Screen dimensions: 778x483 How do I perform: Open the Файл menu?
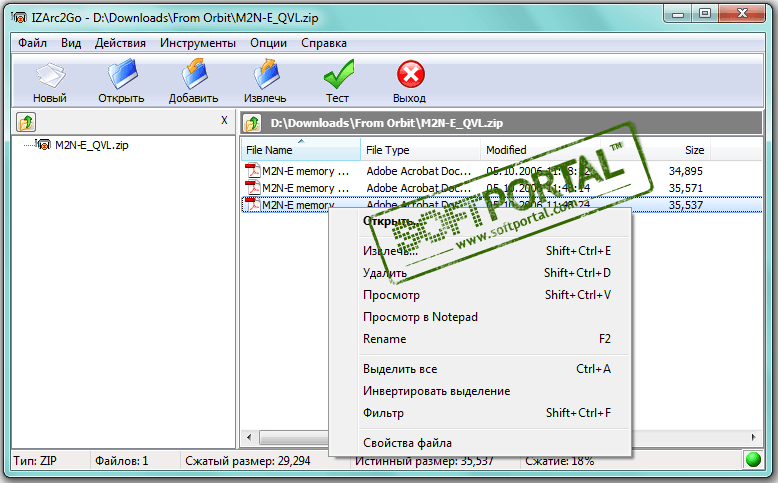point(32,43)
